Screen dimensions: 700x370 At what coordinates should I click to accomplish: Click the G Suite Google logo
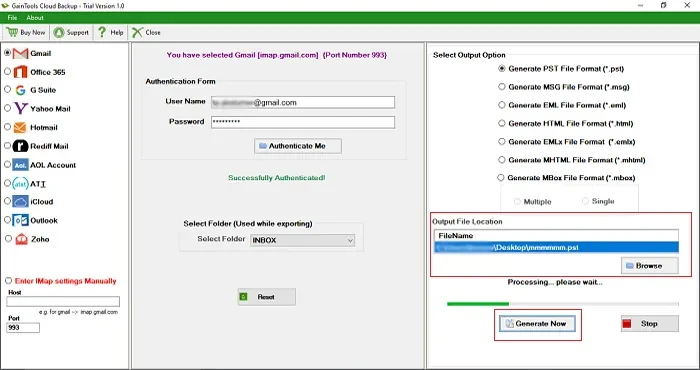tap(20, 90)
